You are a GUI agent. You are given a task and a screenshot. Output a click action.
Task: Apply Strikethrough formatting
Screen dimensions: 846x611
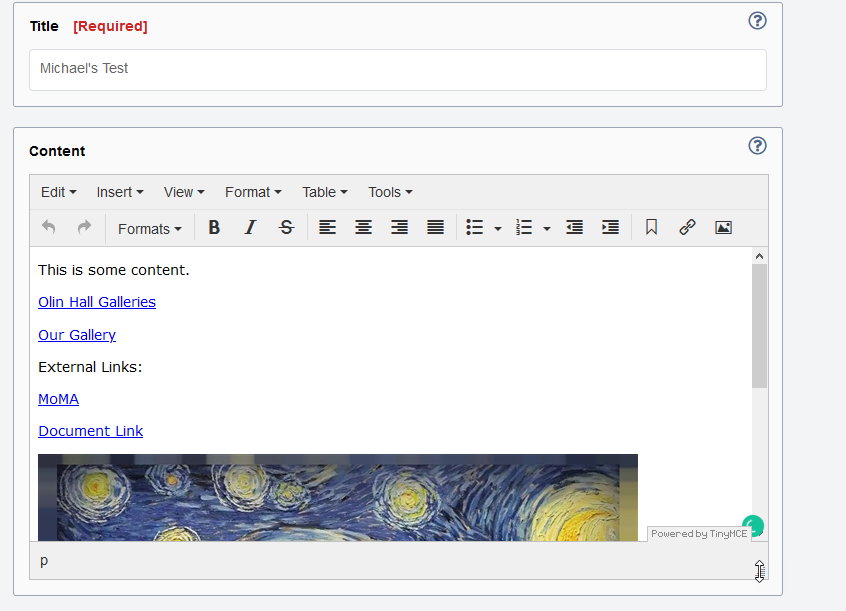pyautogui.click(x=286, y=227)
